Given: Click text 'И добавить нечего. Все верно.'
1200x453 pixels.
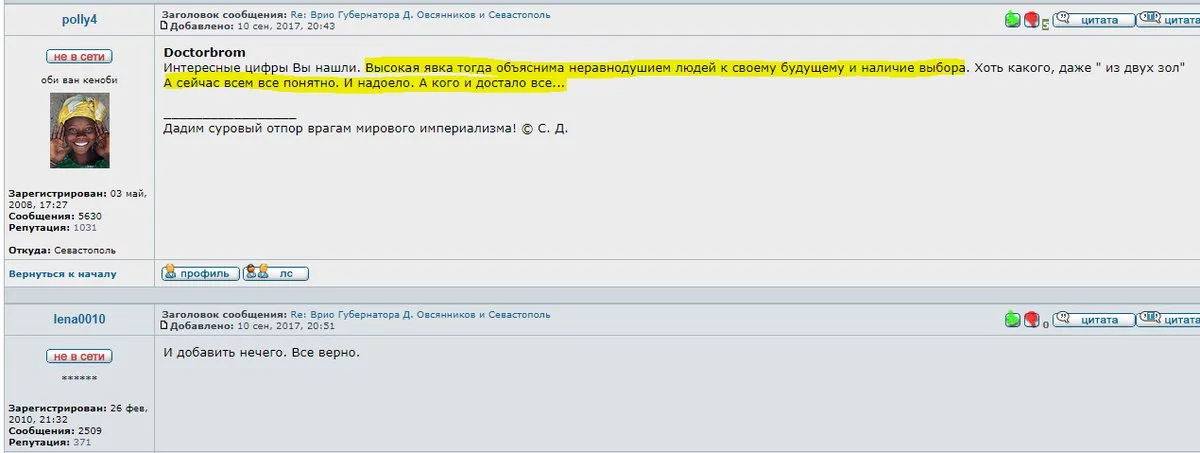Looking at the screenshot, I should [260, 353].
